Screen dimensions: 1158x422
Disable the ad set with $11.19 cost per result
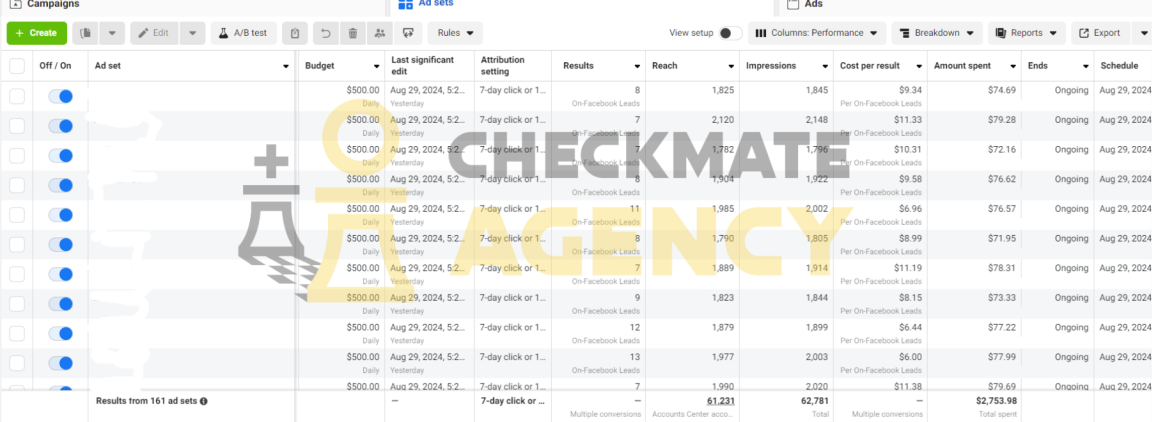point(61,274)
